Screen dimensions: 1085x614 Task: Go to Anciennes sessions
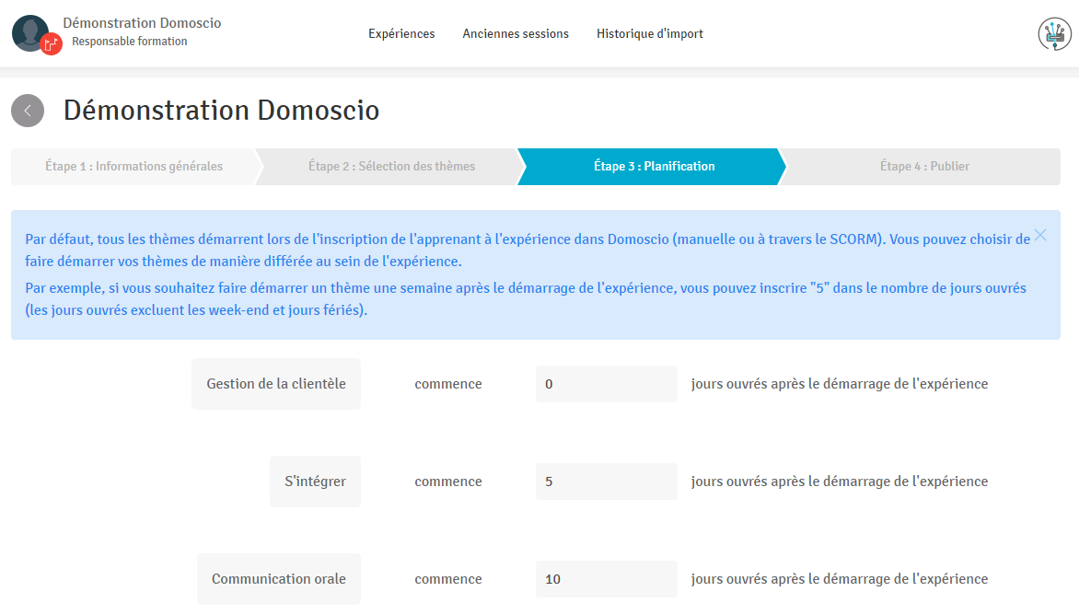pyautogui.click(x=515, y=34)
